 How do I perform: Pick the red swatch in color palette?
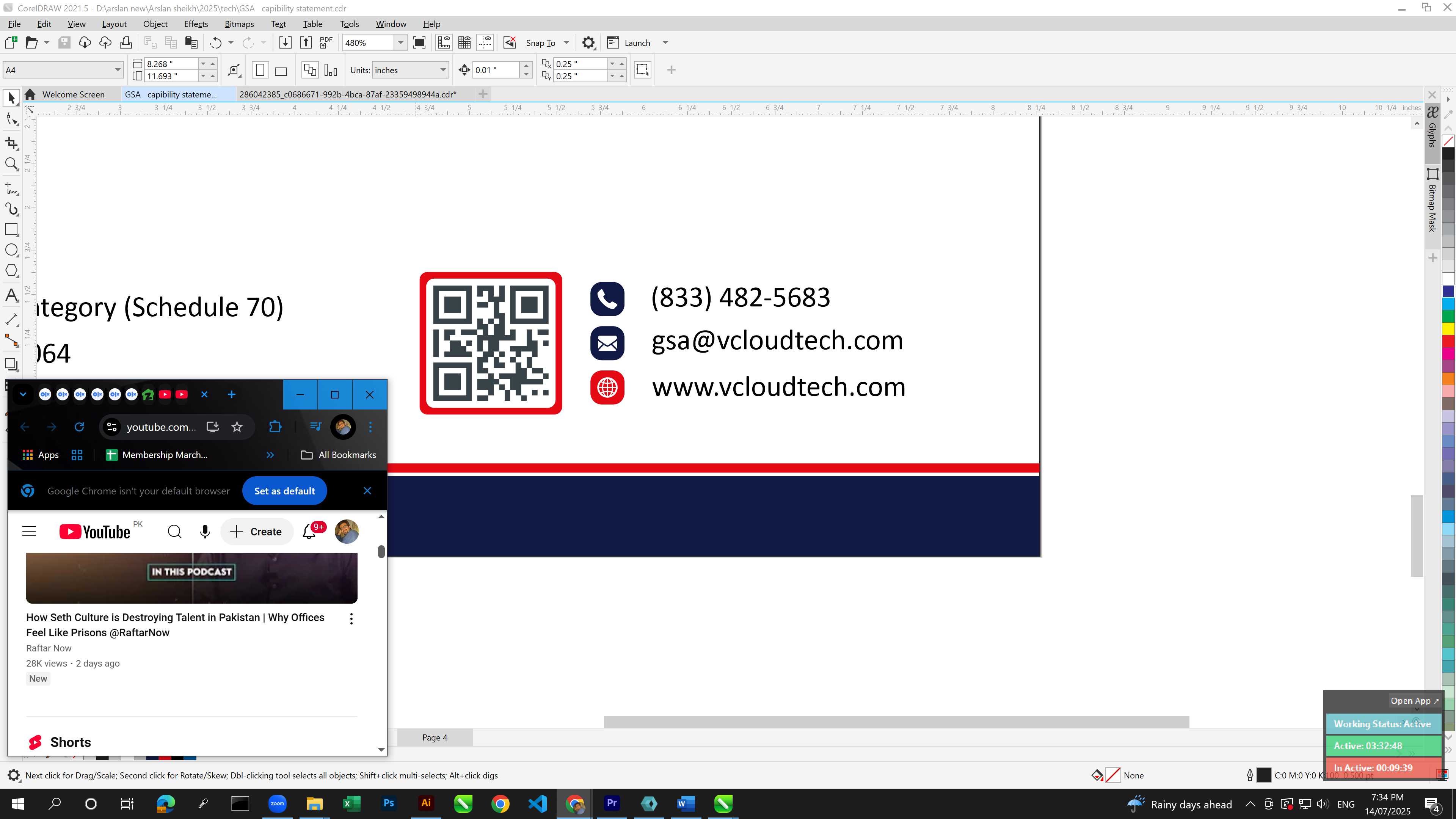pyautogui.click(x=1448, y=341)
